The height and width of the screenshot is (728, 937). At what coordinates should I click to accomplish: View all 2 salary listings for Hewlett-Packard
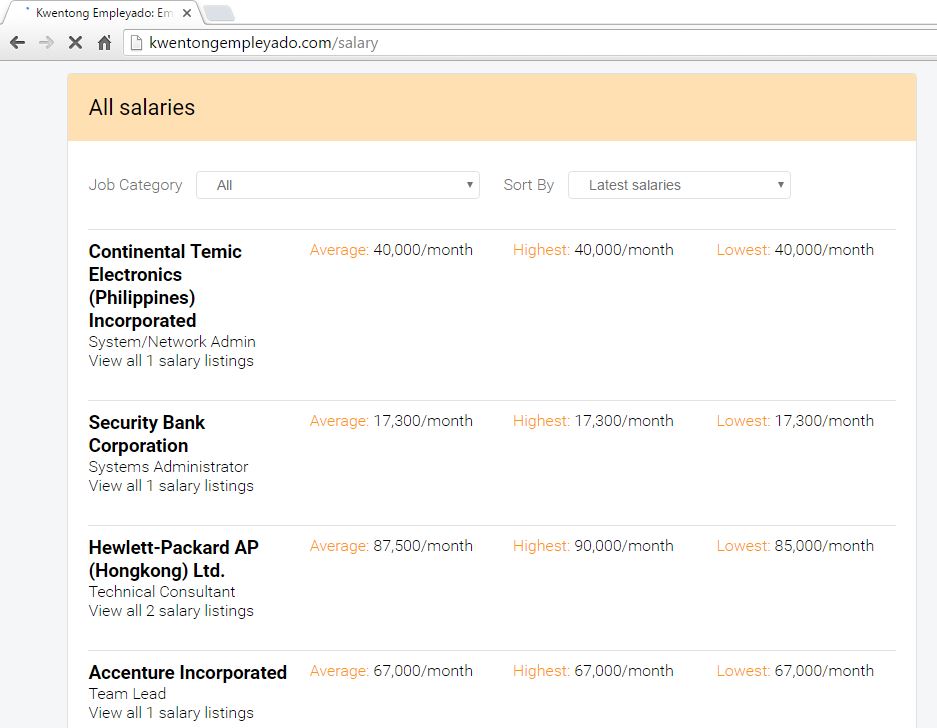tap(171, 611)
